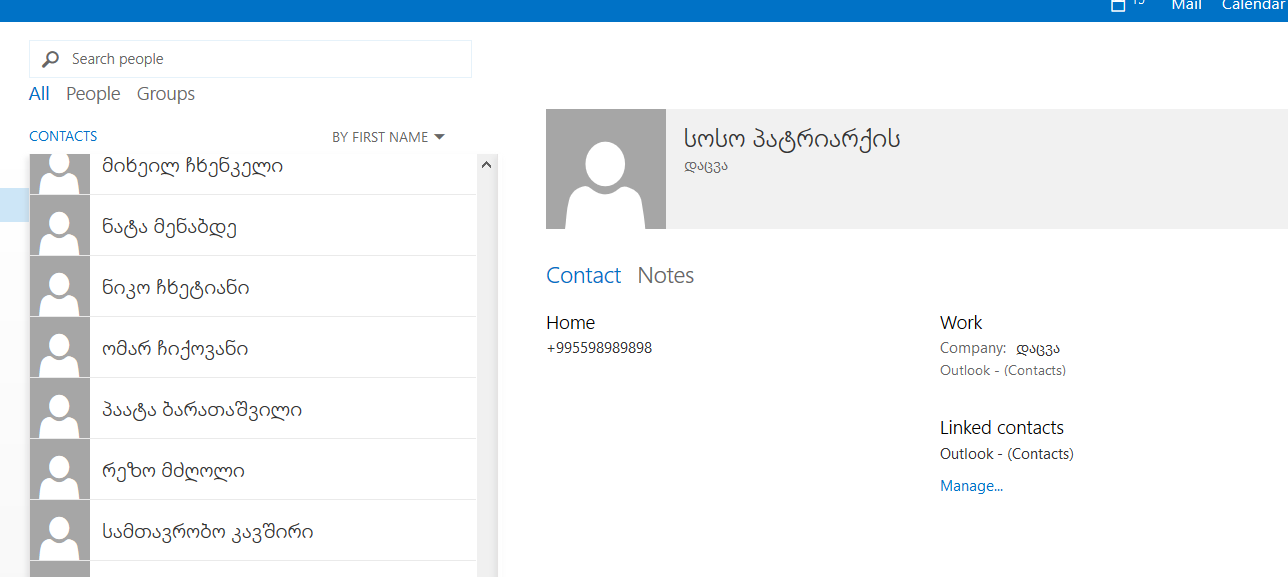The width and height of the screenshot is (1288, 577).
Task: Click the avatar of რეზო მძღოლი
Action: pos(60,470)
